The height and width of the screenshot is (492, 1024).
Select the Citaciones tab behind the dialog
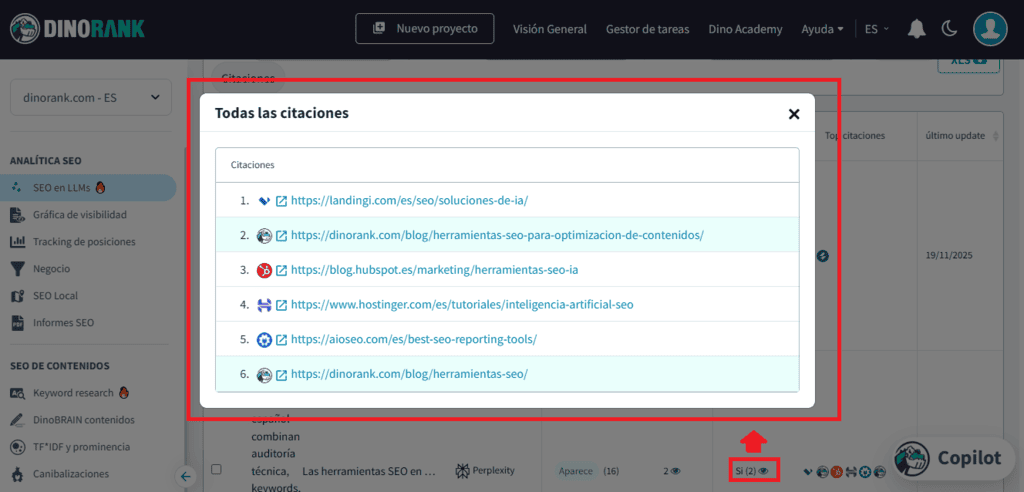coord(248,78)
